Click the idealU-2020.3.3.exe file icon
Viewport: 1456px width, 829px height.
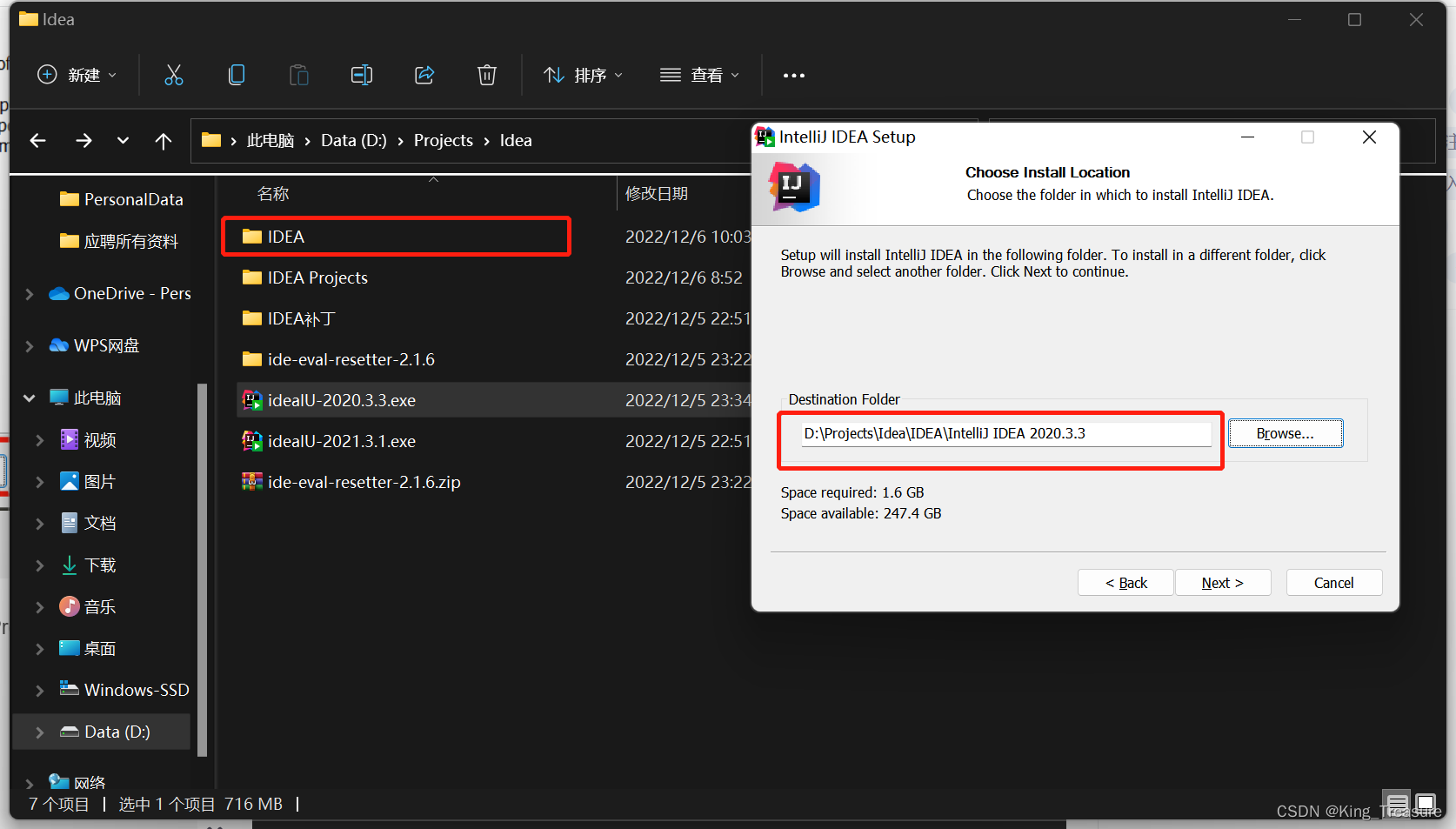(252, 400)
